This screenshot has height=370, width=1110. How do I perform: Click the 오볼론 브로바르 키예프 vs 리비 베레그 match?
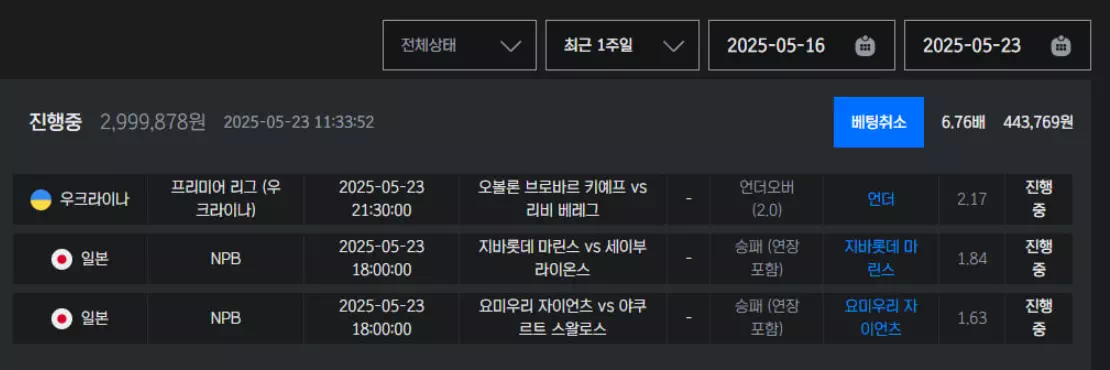pos(563,199)
